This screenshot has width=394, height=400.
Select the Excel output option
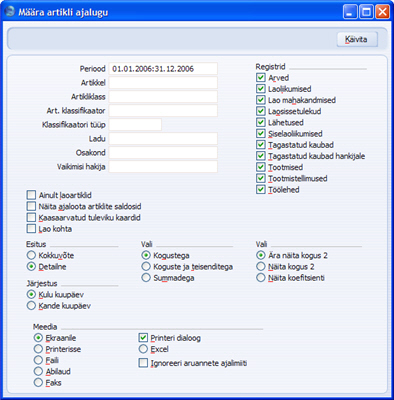pyautogui.click(x=143, y=349)
